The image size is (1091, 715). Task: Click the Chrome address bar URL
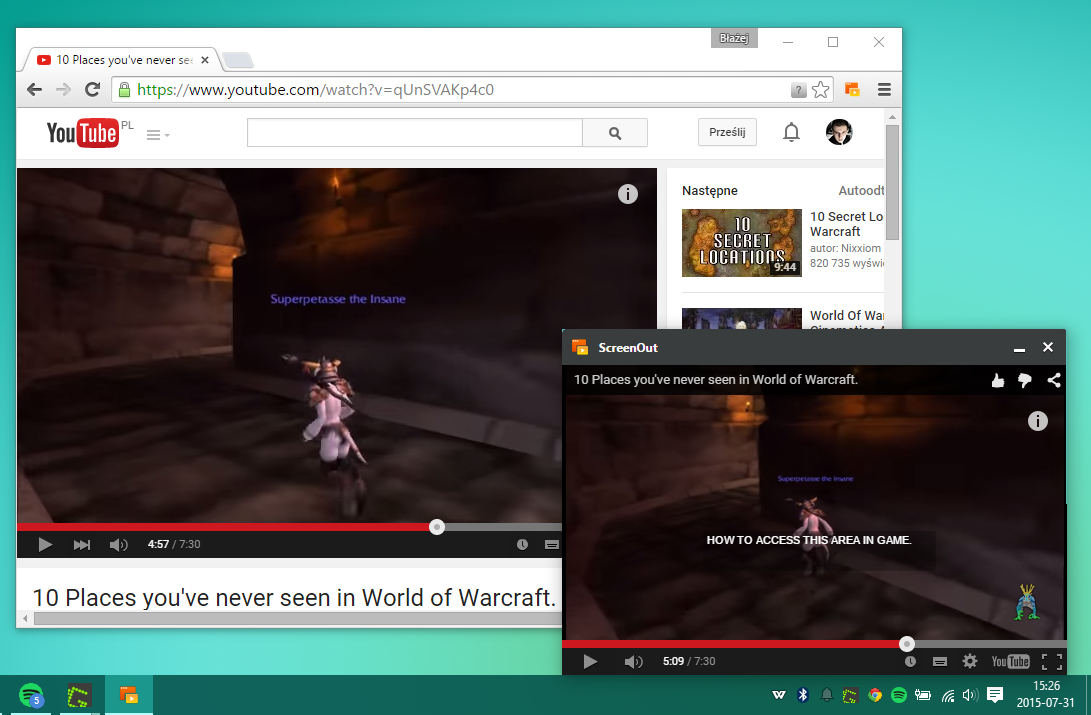pyautogui.click(x=315, y=90)
